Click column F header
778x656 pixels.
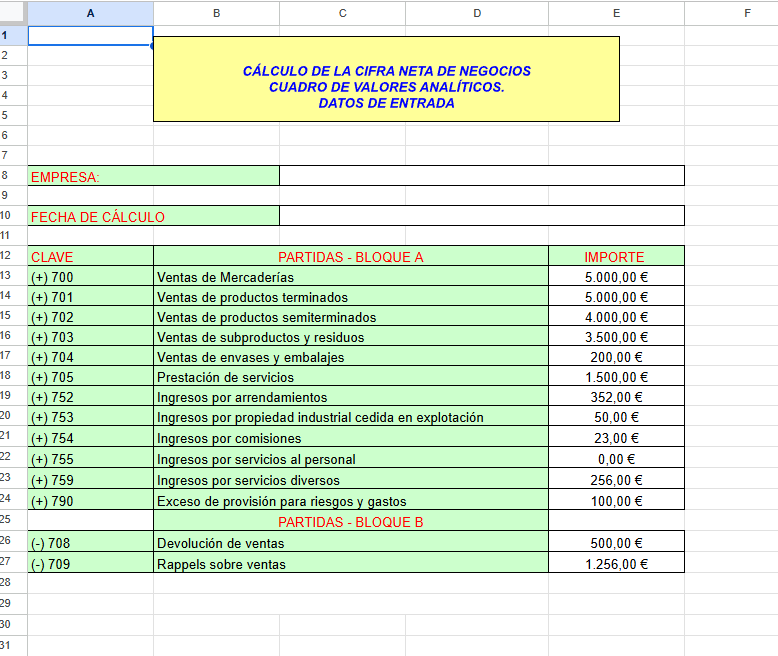pos(747,13)
